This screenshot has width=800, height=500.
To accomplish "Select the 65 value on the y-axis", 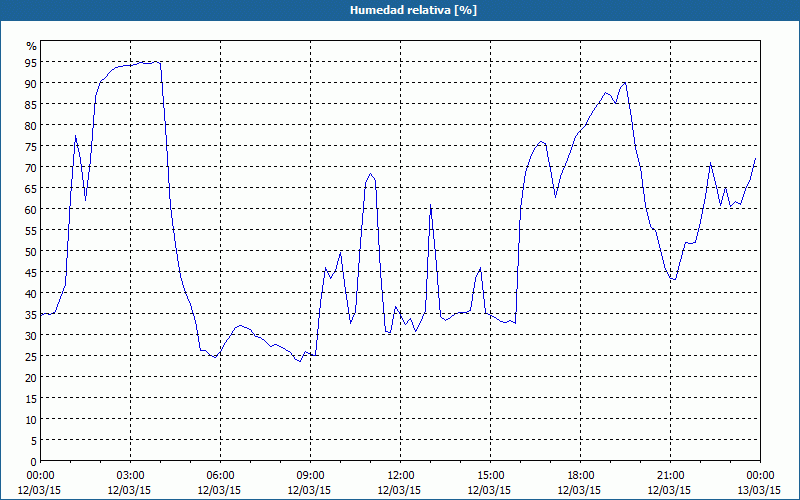I will click(31, 188).
